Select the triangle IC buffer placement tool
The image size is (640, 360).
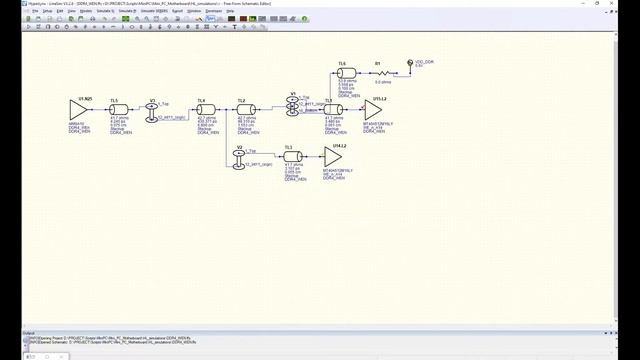pyautogui.click(x=29, y=27)
